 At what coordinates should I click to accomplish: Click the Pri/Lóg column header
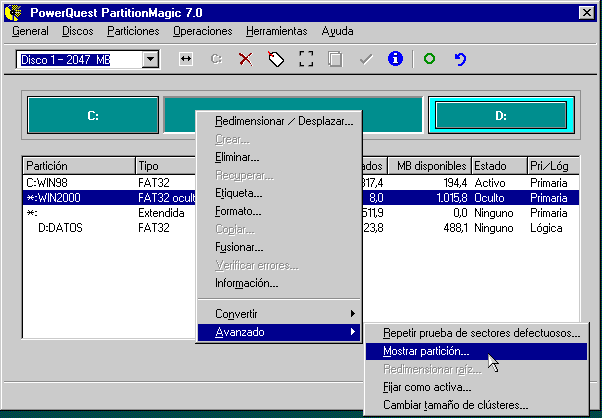[553, 166]
